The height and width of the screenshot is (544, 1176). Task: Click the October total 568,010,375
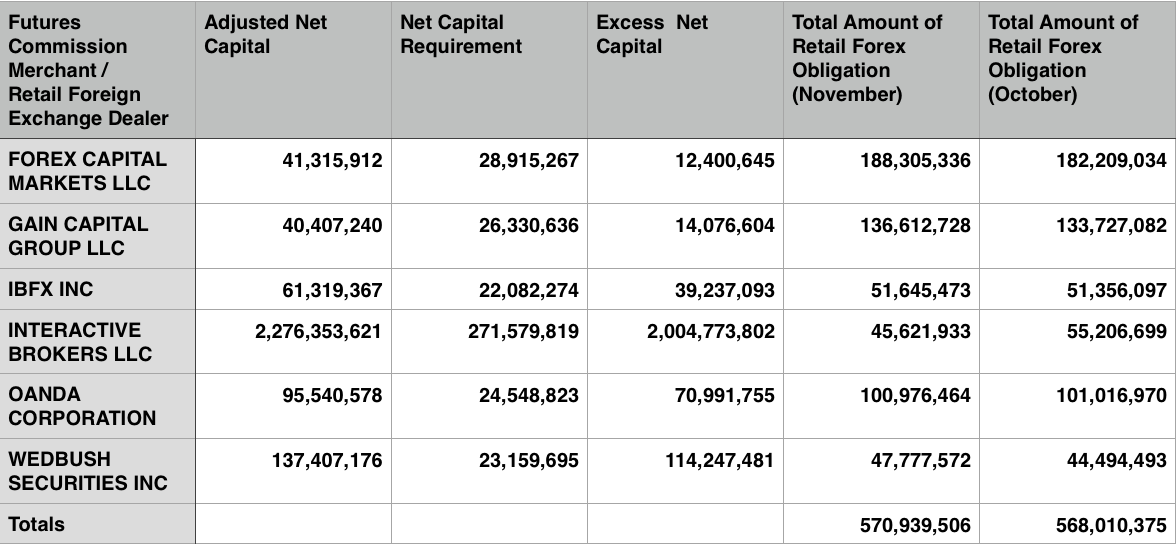pyautogui.click(x=1111, y=525)
